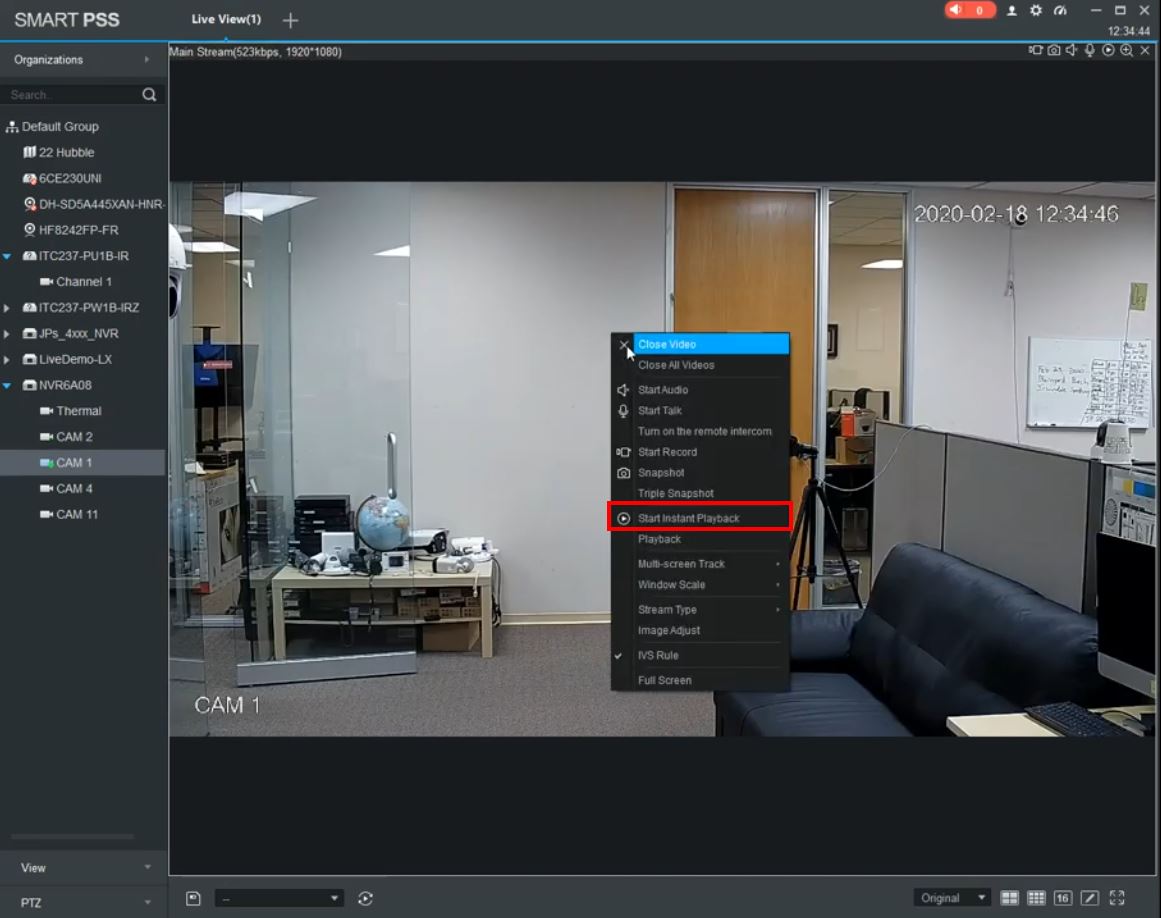This screenshot has height=918, width=1161.
Task: Open the alarm speaker counter badge
Action: 969,10
